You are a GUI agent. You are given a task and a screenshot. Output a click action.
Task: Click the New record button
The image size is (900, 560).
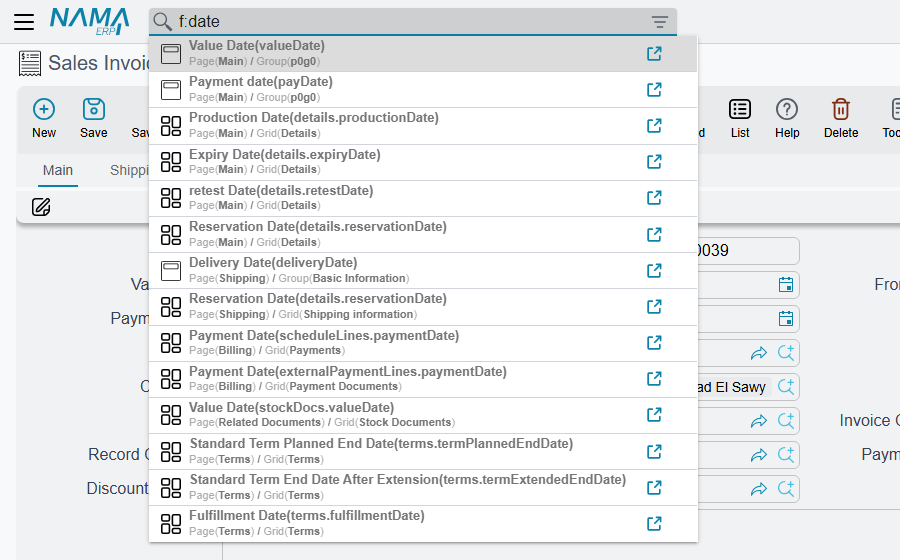point(44,118)
